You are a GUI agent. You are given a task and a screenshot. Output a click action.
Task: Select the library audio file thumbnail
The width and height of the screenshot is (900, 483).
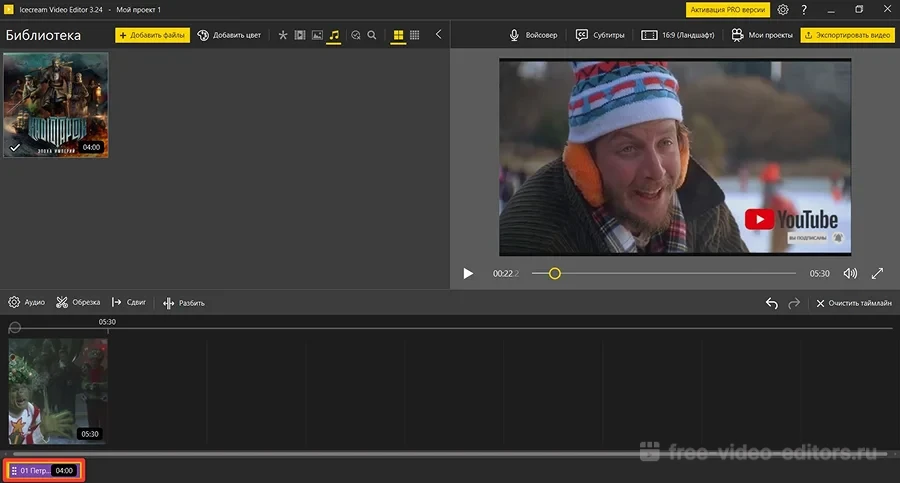pyautogui.click(x=56, y=105)
